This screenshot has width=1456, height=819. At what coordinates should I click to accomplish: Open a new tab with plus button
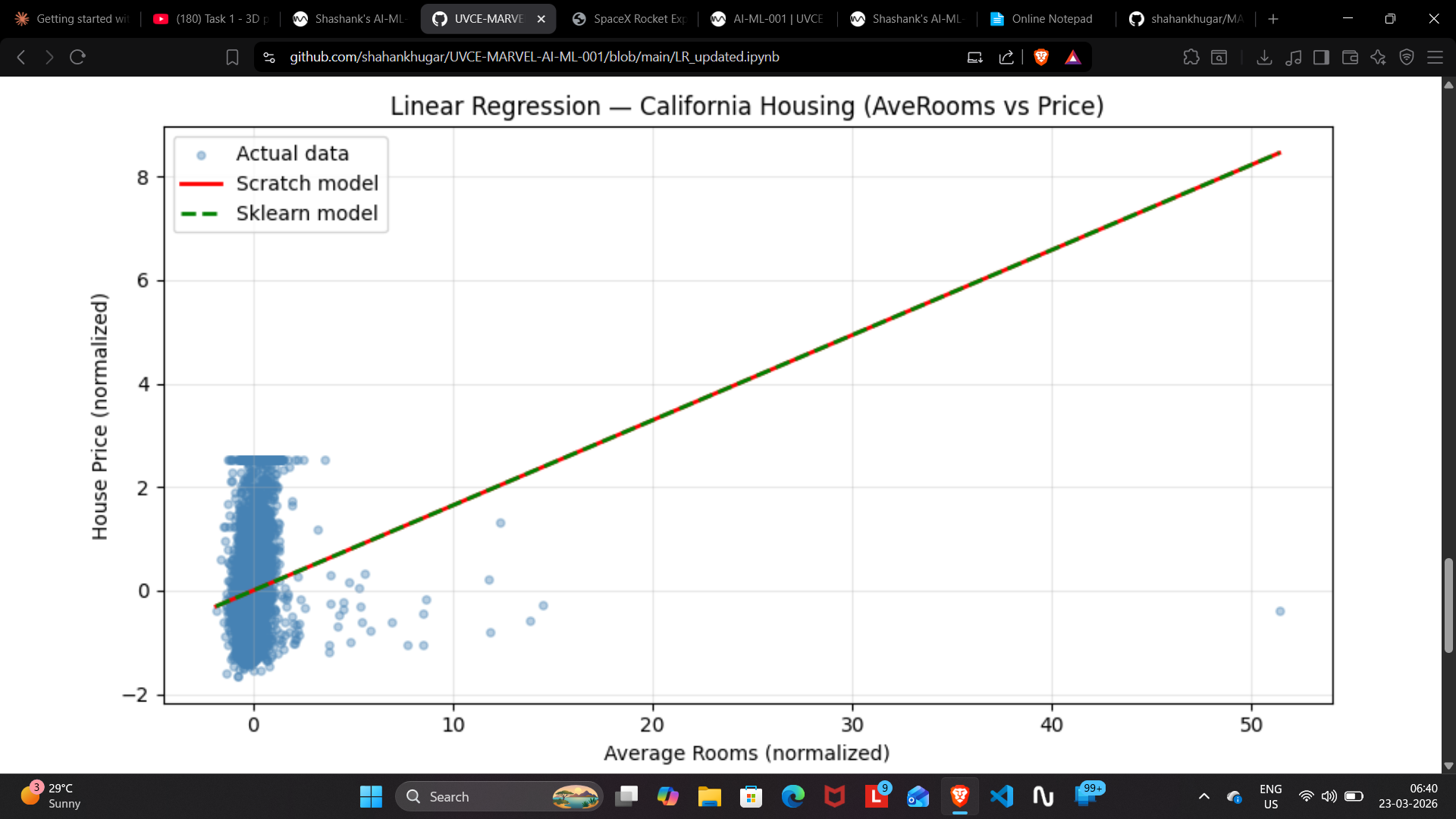point(1273,19)
